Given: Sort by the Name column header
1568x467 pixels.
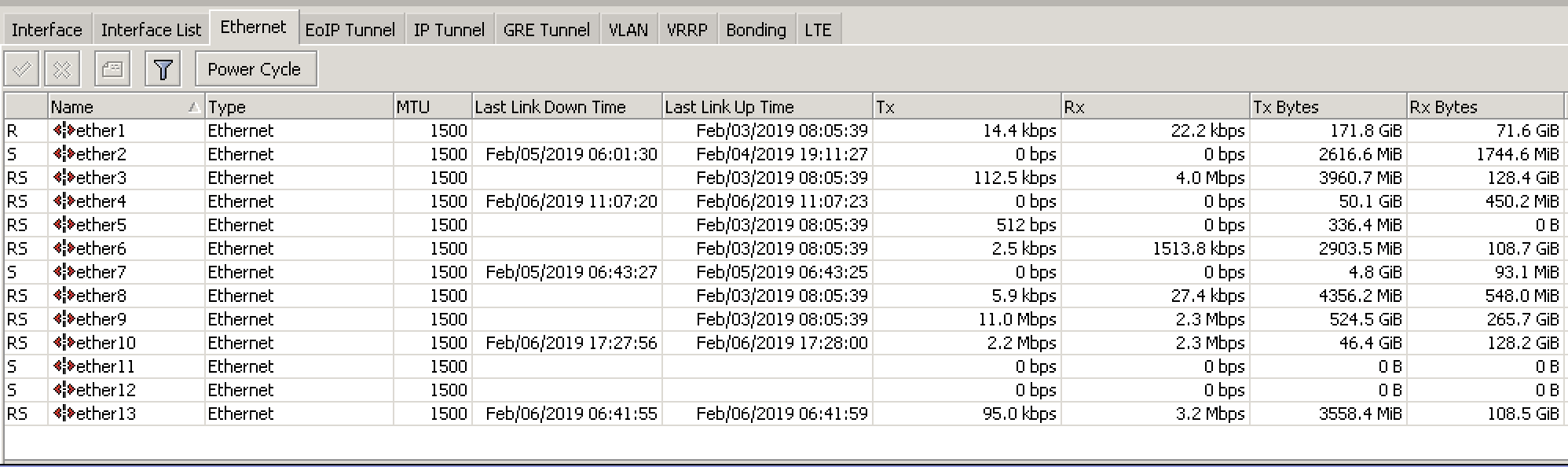Looking at the screenshot, I should coord(118,107).
